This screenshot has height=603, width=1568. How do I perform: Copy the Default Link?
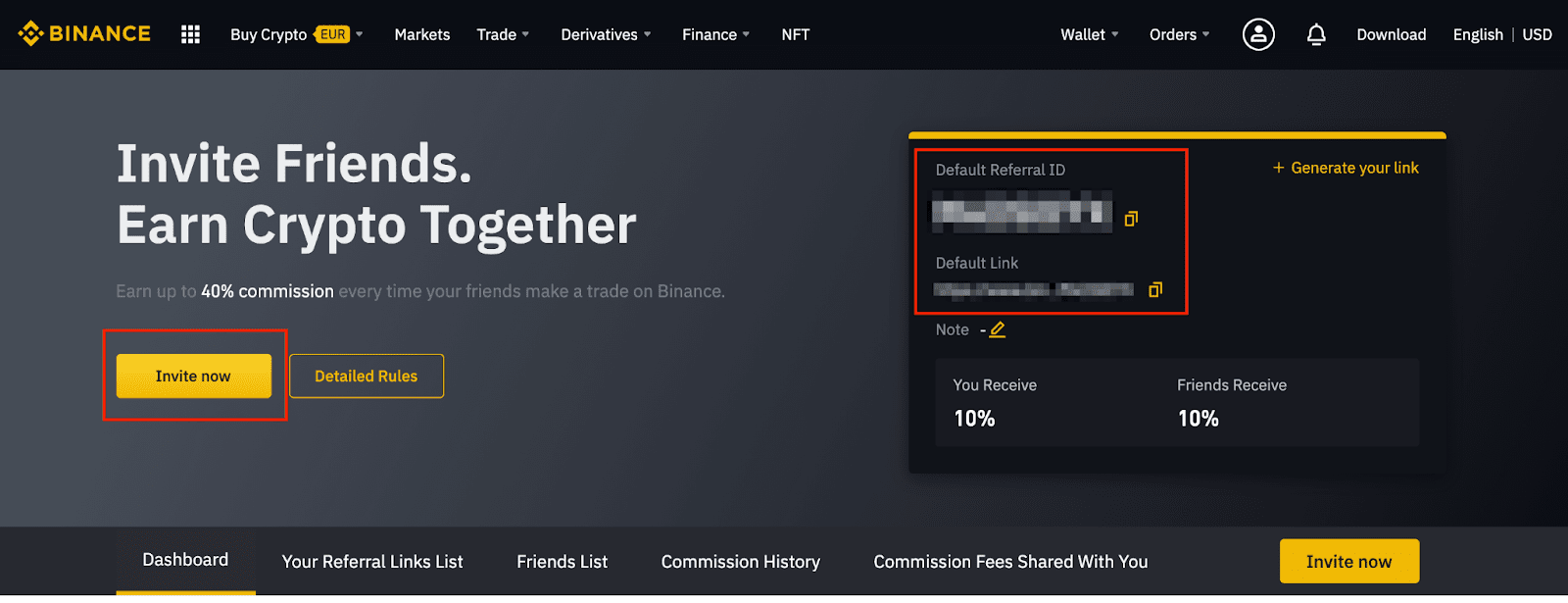click(x=1155, y=289)
